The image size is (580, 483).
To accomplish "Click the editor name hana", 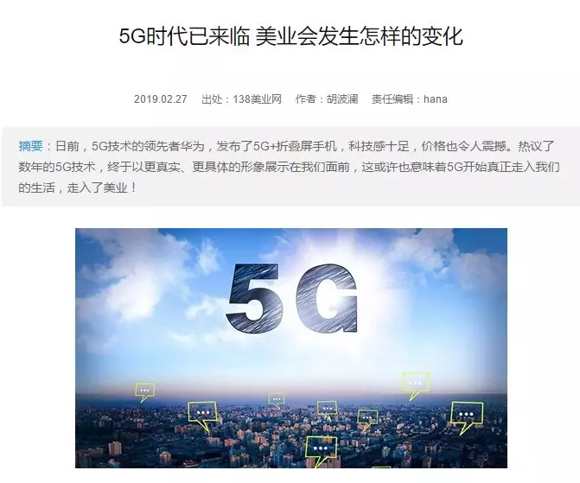I will (435, 99).
